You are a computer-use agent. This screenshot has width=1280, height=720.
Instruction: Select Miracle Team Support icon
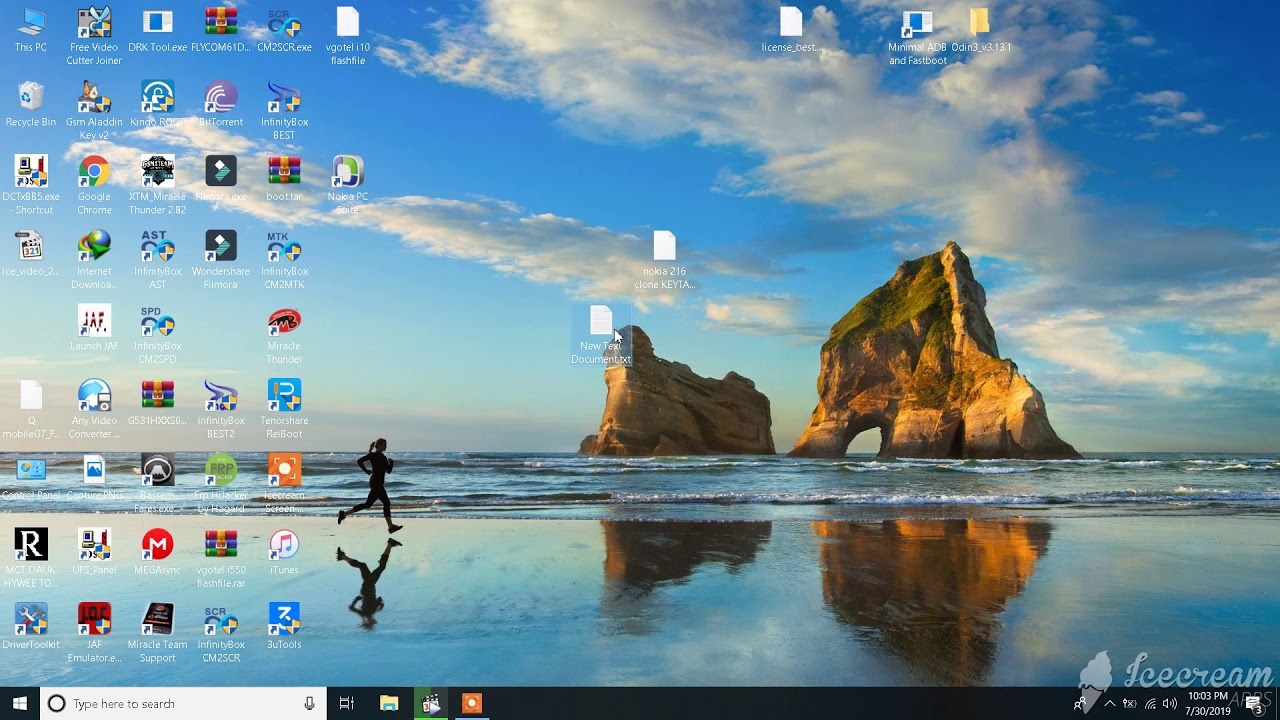[157, 633]
